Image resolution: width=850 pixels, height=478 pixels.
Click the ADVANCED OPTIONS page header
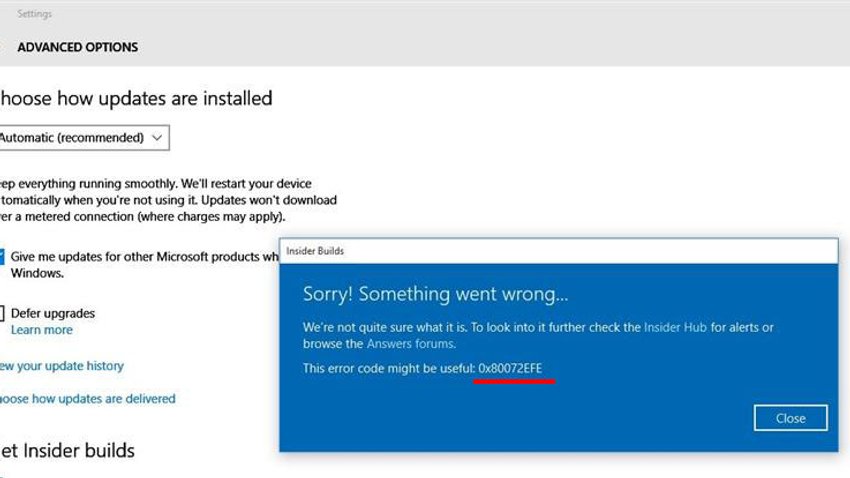tap(78, 47)
